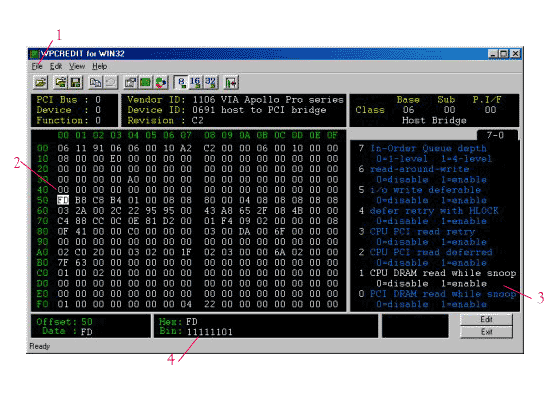Image resolution: width=550 pixels, height=400 pixels.
Task: Select hex cell E0 in row 10
Action: click(x=116, y=159)
